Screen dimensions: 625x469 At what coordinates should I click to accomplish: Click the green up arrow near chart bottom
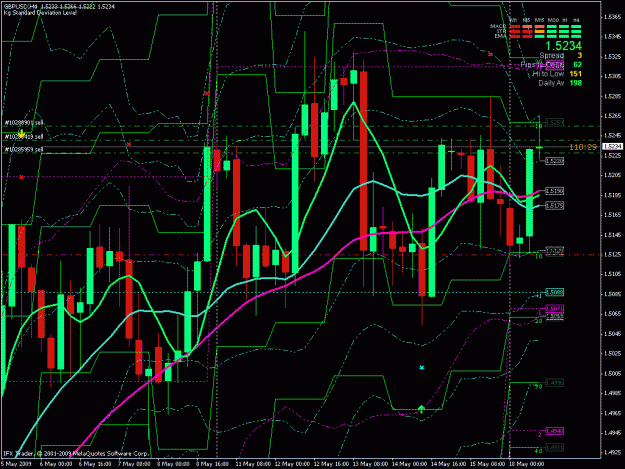coord(421,408)
